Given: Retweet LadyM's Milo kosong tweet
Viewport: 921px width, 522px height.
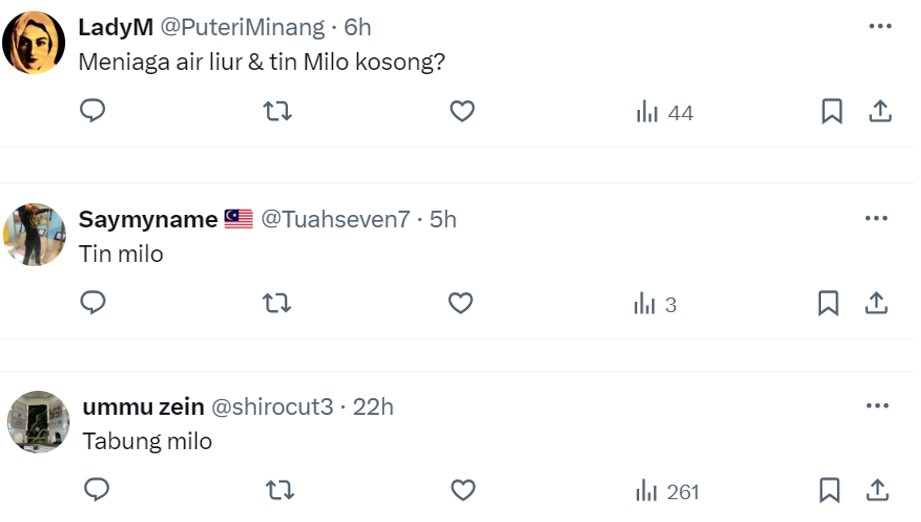Looking at the screenshot, I should point(277,111).
